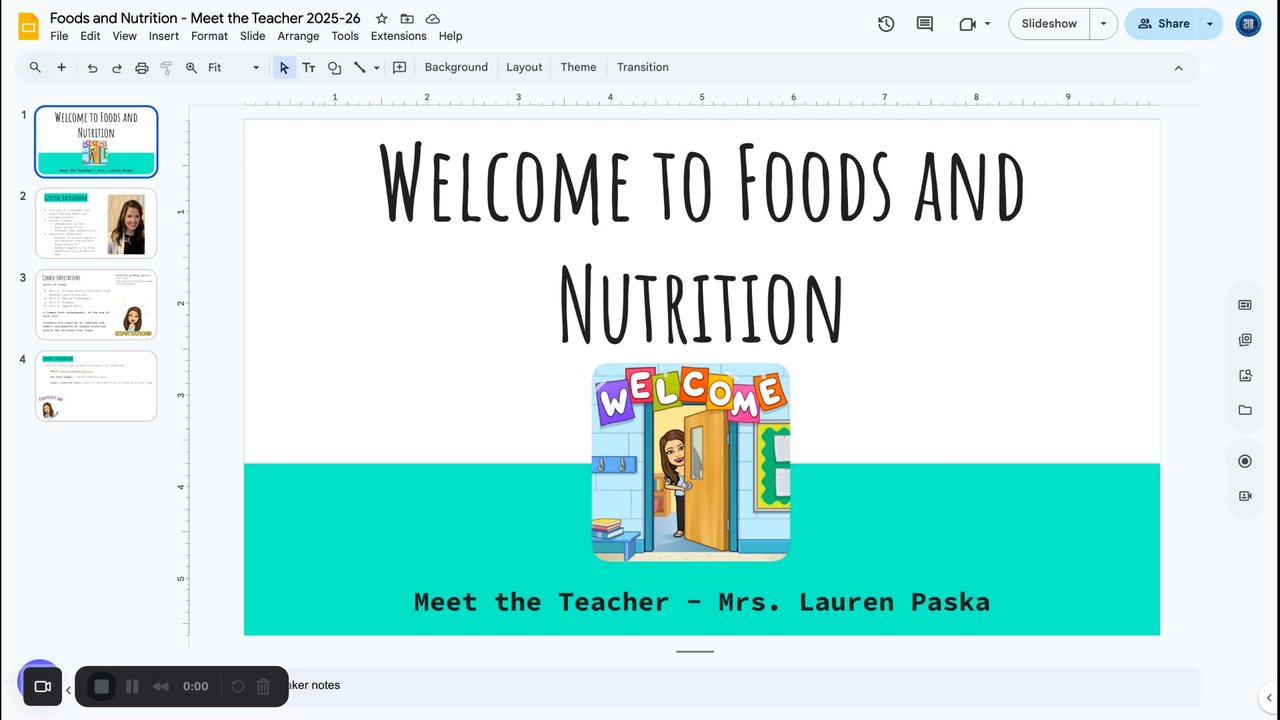Select slide 2 thumbnail with teacher photo
Viewport: 1280px width, 720px height.
[96, 223]
